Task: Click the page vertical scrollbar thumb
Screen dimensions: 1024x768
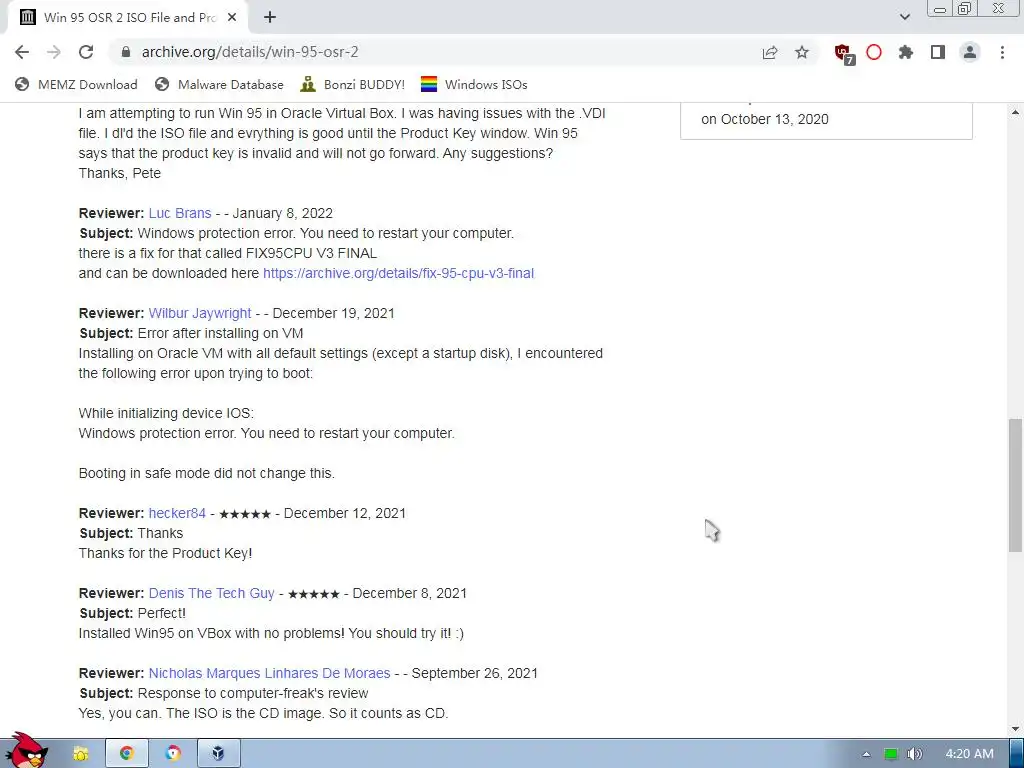Action: tap(1015, 485)
